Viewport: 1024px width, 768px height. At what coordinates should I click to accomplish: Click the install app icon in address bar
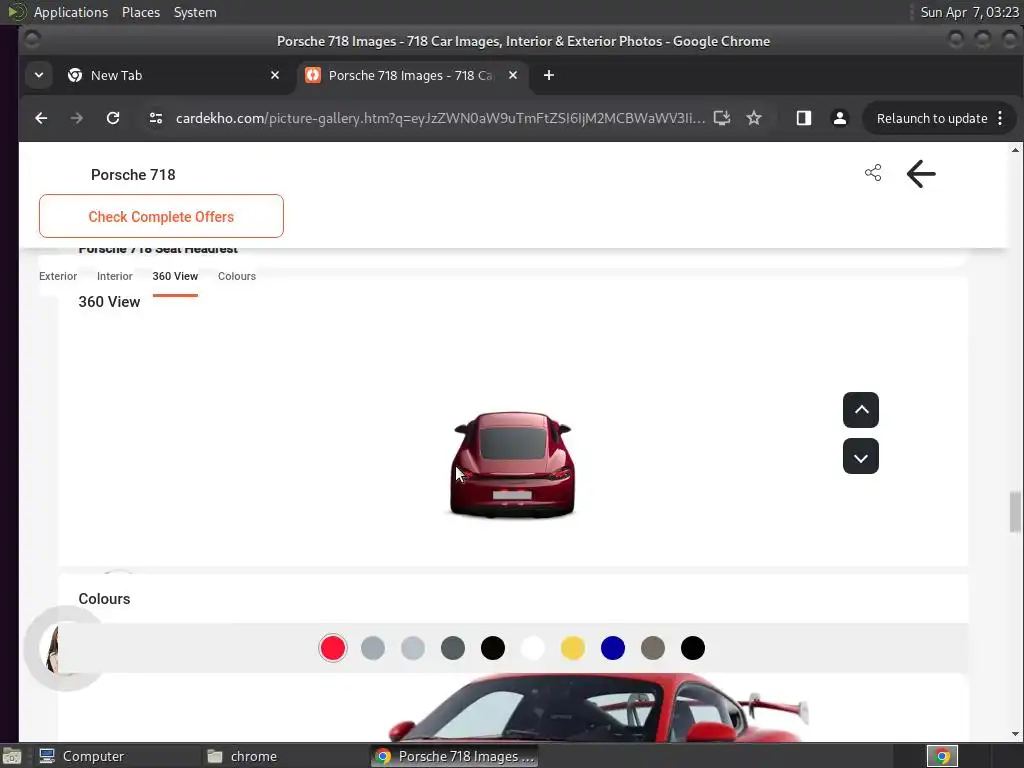click(x=722, y=118)
